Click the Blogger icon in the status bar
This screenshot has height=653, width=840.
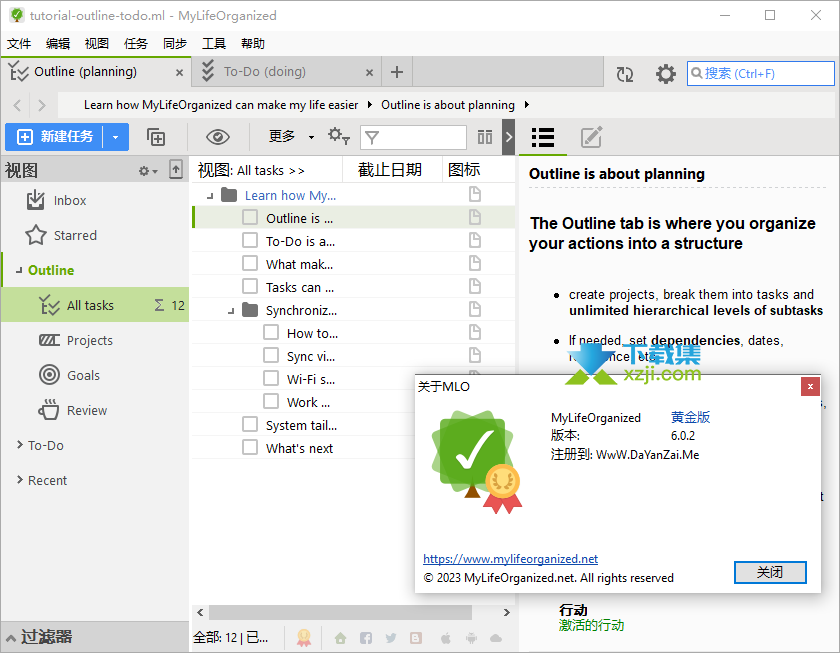click(416, 637)
